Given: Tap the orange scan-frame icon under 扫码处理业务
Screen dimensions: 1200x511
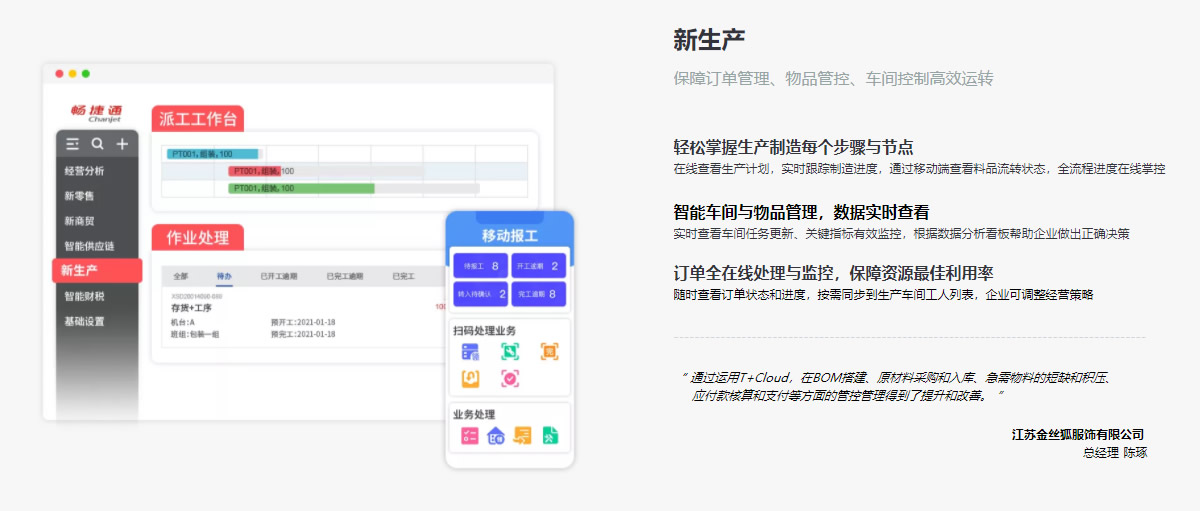Looking at the screenshot, I should [549, 351].
